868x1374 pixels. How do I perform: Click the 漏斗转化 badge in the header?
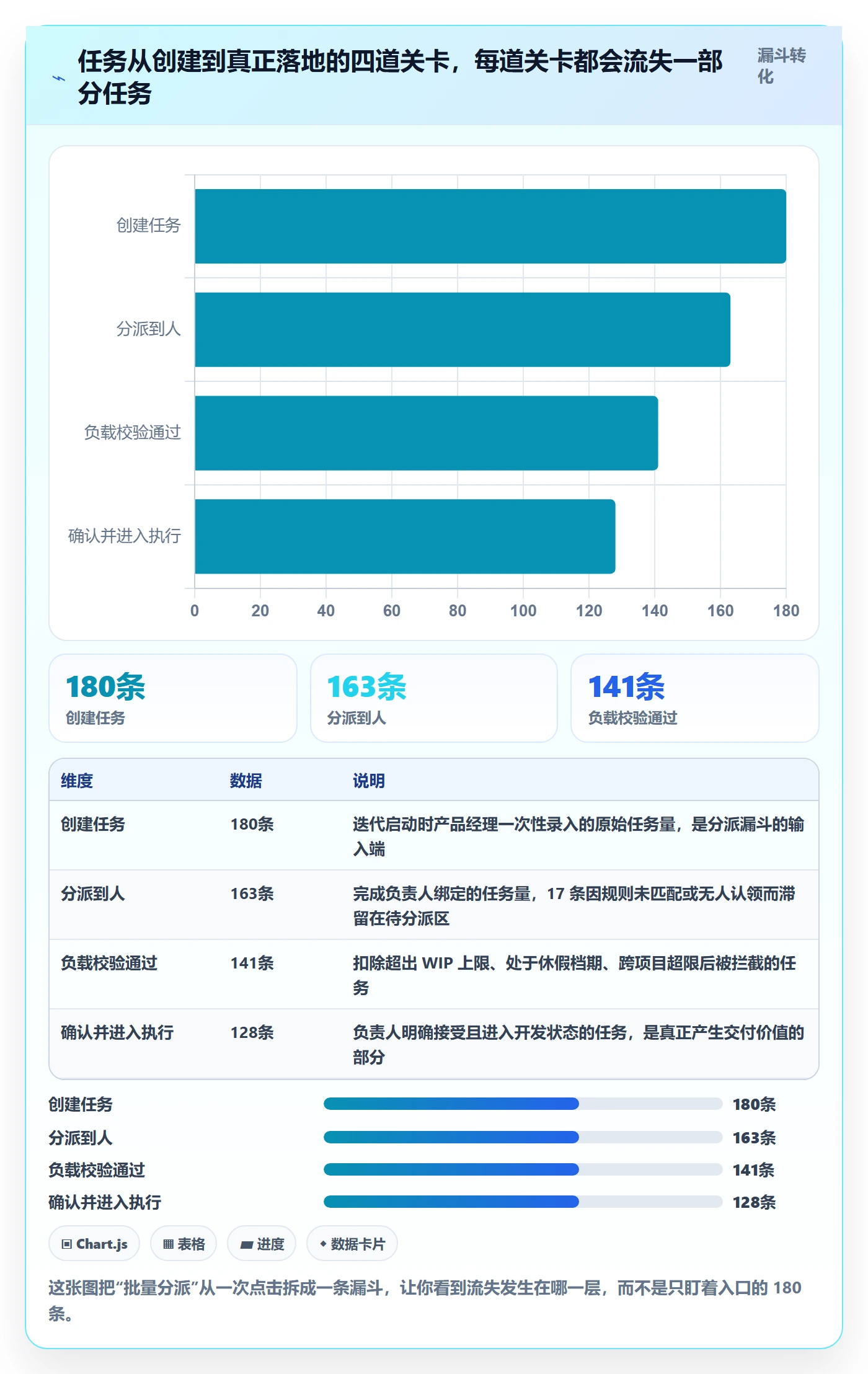(781, 66)
